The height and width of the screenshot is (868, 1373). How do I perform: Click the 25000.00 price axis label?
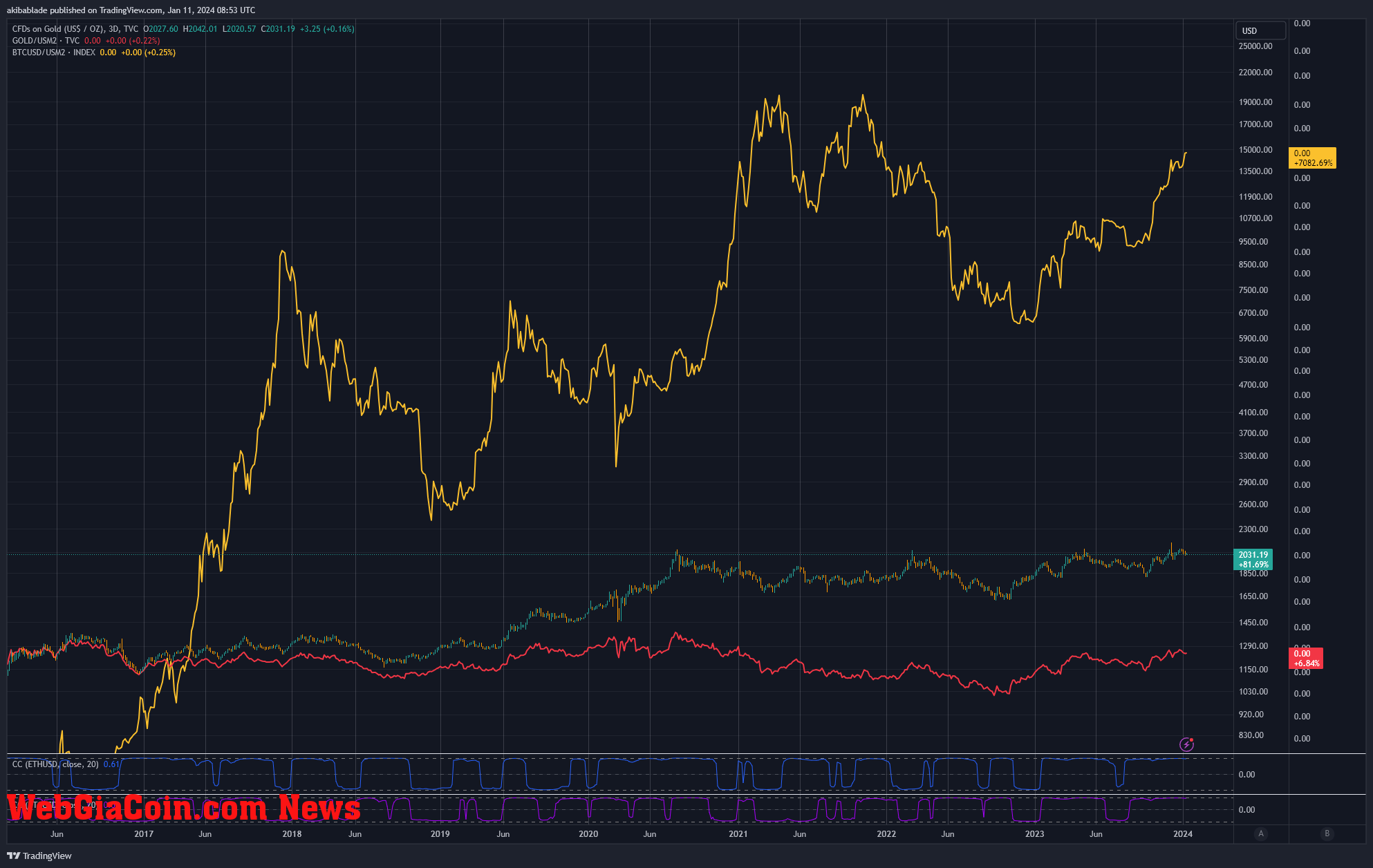click(1255, 46)
